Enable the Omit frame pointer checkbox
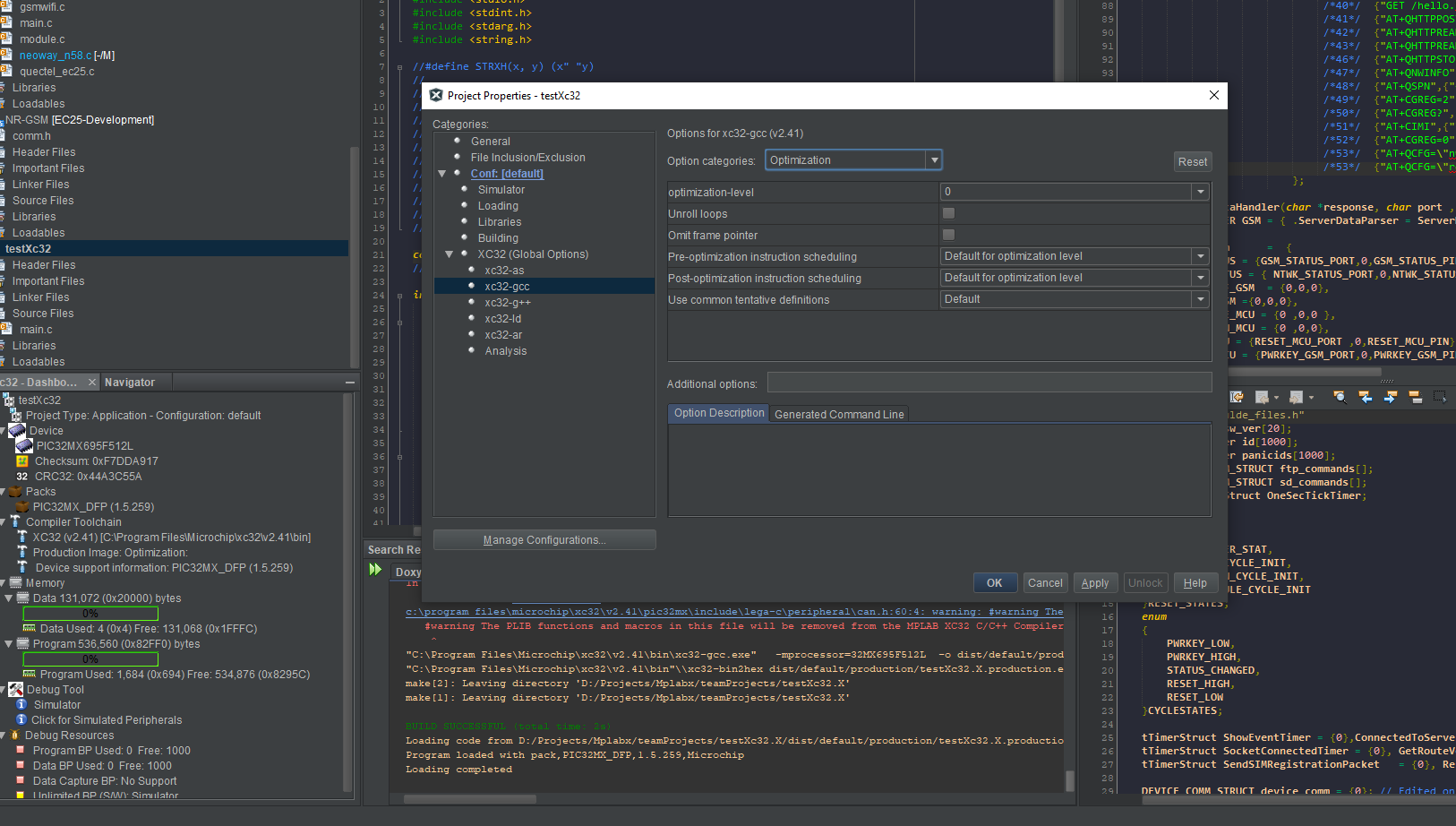Viewport: 1456px width, 826px height. coord(948,235)
